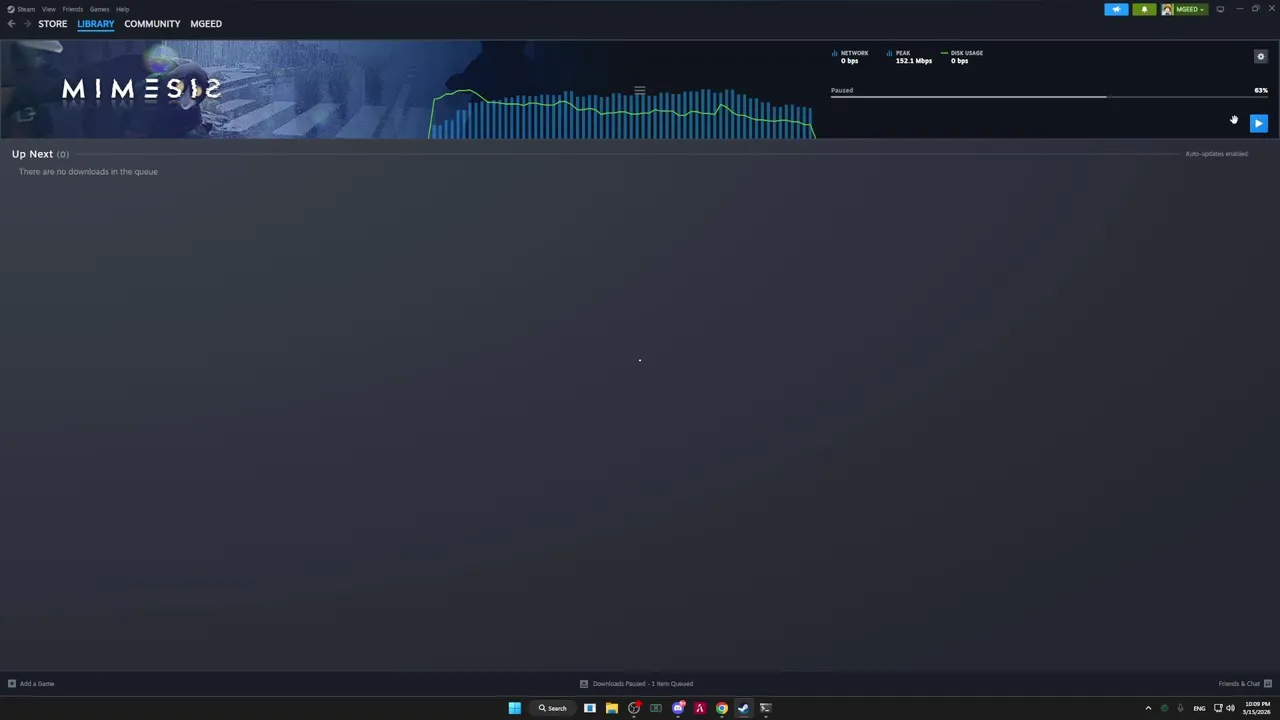Click the ENG language indicator
The height and width of the screenshot is (720, 1280).
tap(1199, 708)
